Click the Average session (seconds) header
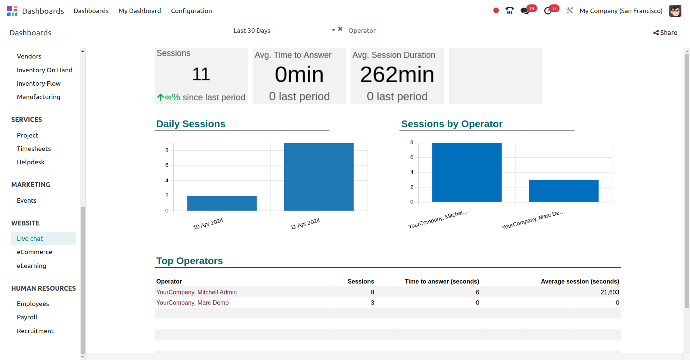This screenshot has height=360, width=690. [580, 282]
